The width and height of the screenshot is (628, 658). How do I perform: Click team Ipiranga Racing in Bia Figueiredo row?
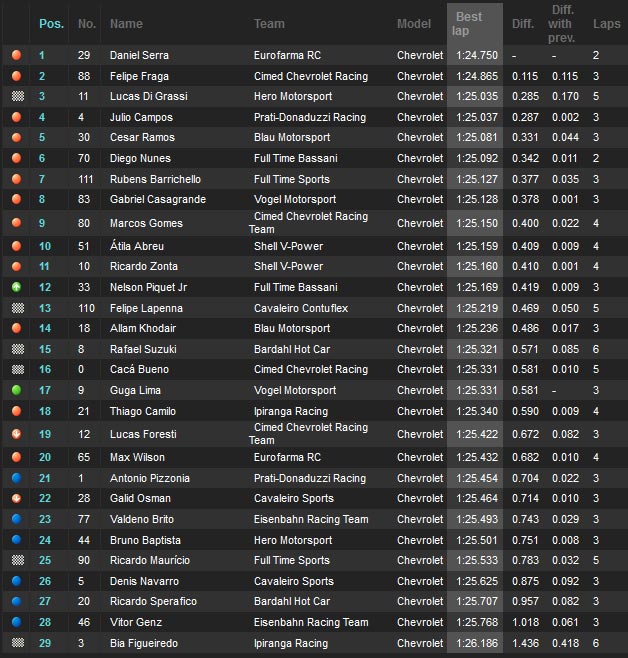pyautogui.click(x=291, y=643)
